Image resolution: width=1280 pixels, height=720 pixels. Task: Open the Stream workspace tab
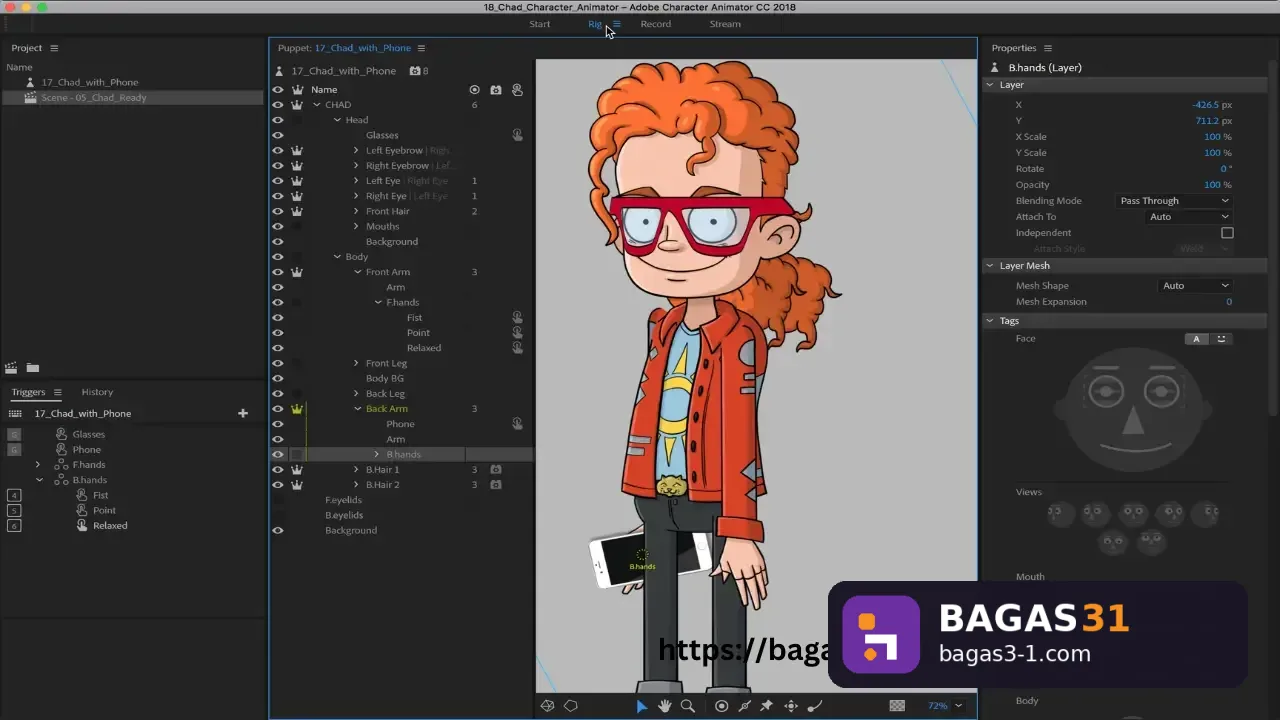click(725, 24)
